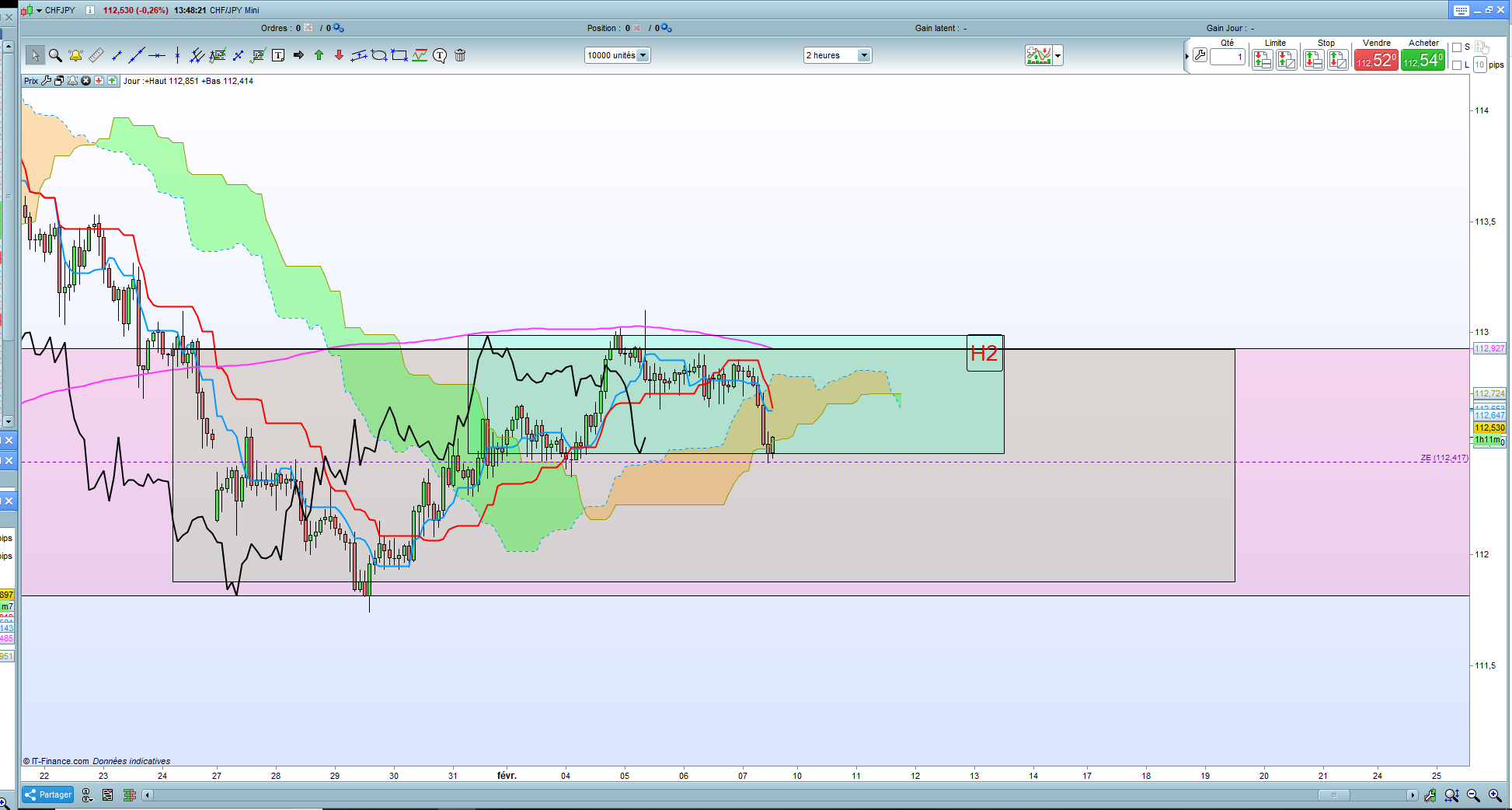The height and width of the screenshot is (810, 1512).
Task: Expand the add-indicator dropdown arrow
Action: click(1057, 56)
